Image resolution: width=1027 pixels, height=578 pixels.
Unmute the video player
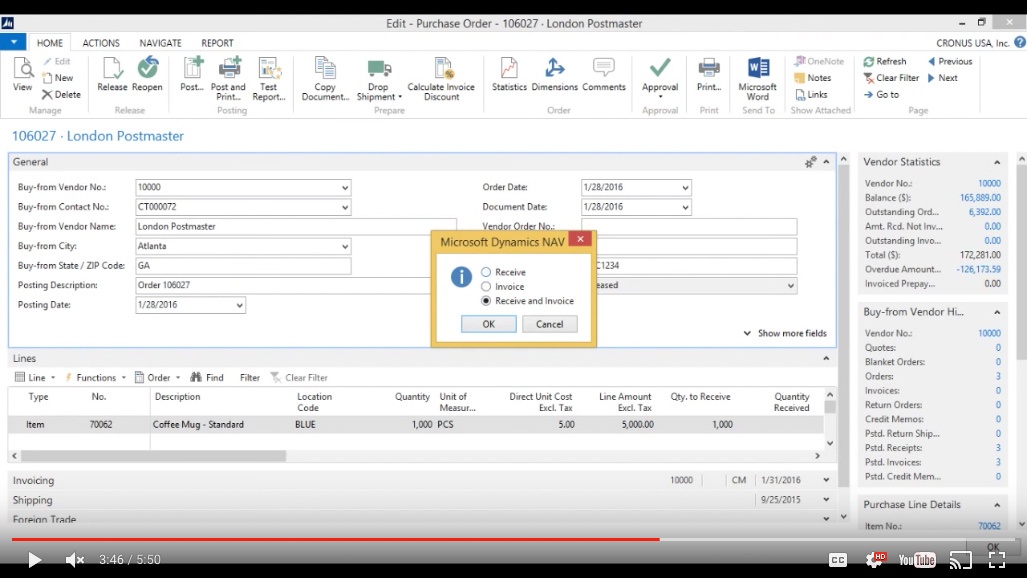pyautogui.click(x=74, y=560)
